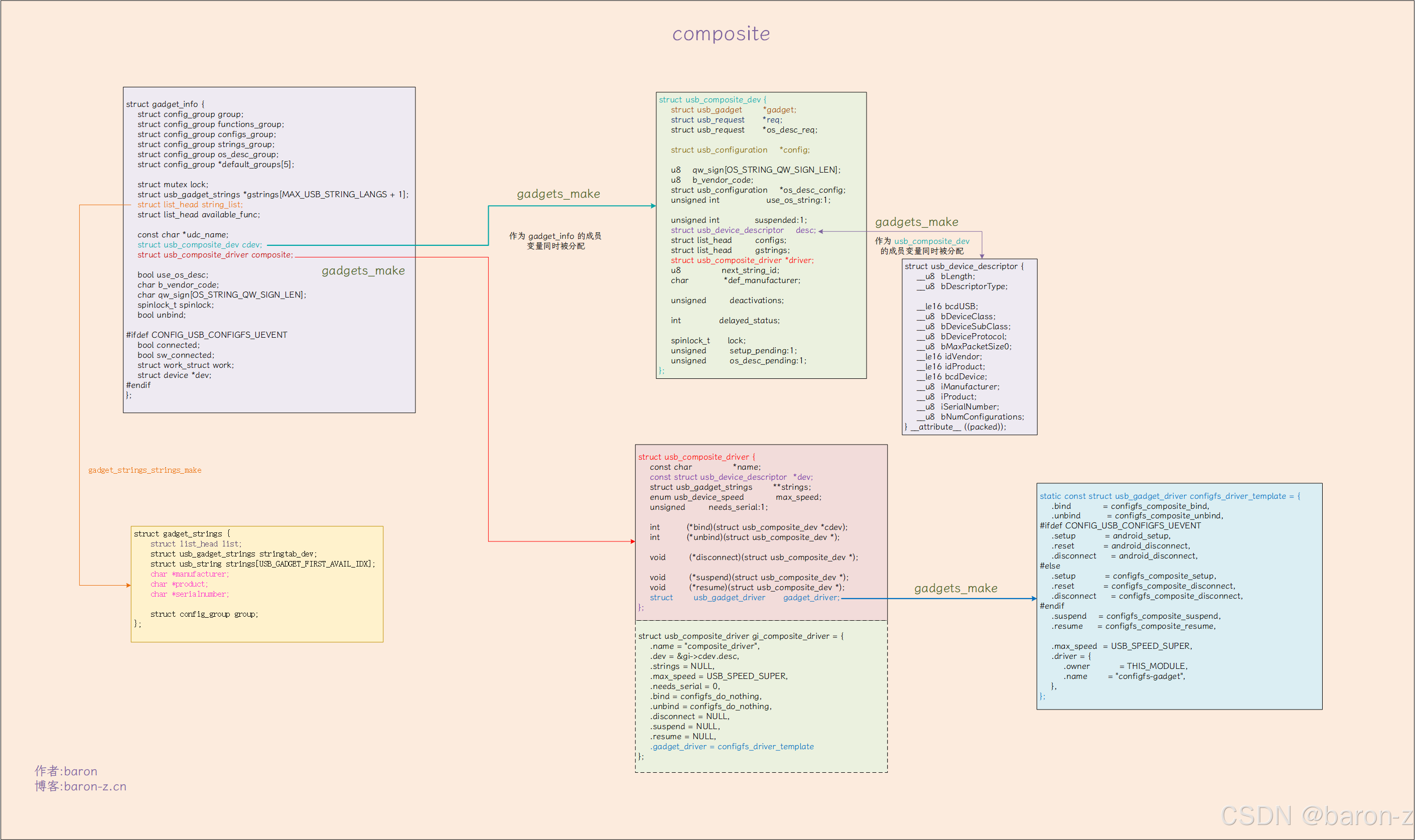
Task: Select the '__le16 idVendor;' line
Action: [x=949, y=357]
